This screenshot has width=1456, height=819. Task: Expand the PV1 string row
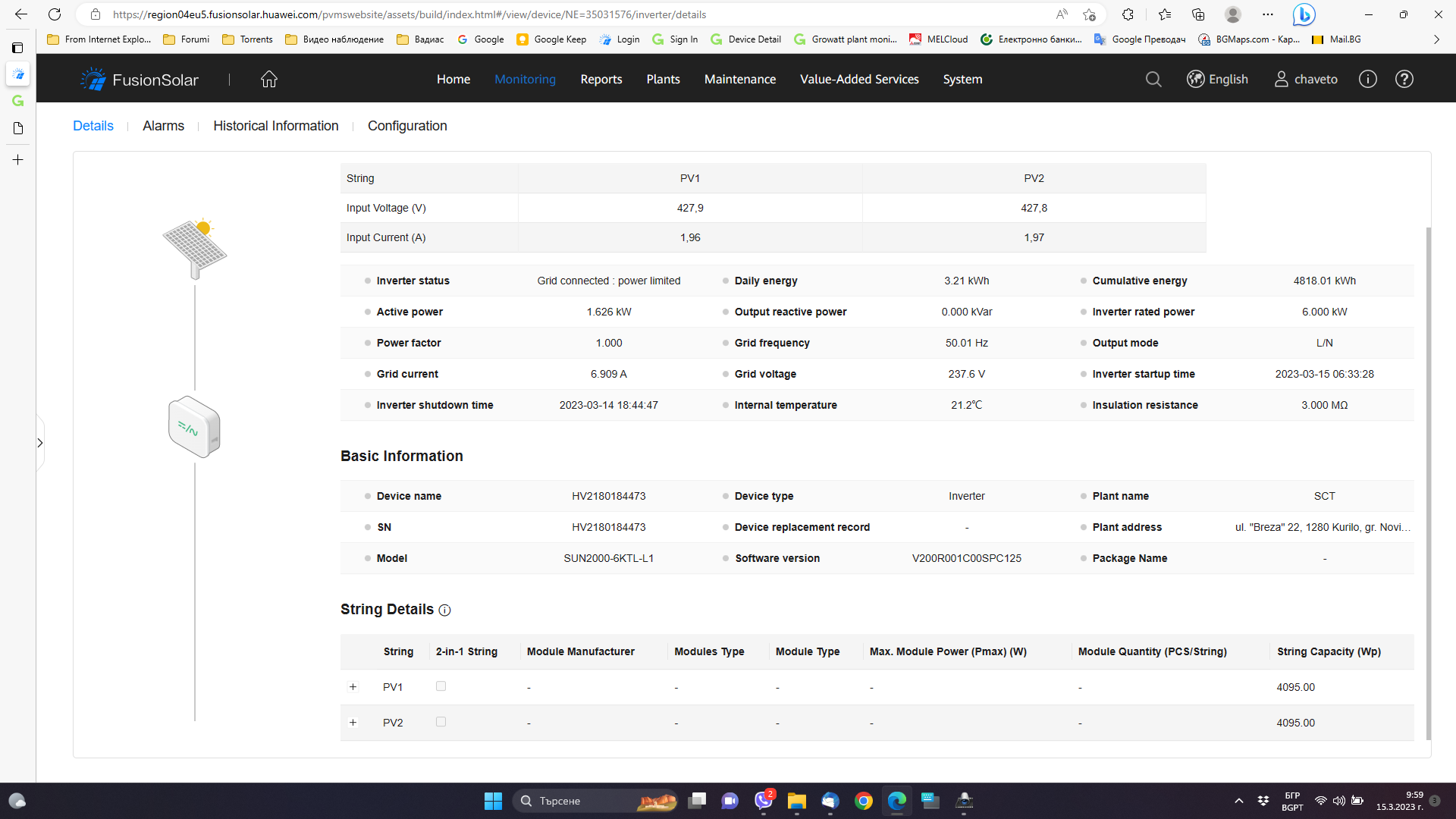click(353, 687)
